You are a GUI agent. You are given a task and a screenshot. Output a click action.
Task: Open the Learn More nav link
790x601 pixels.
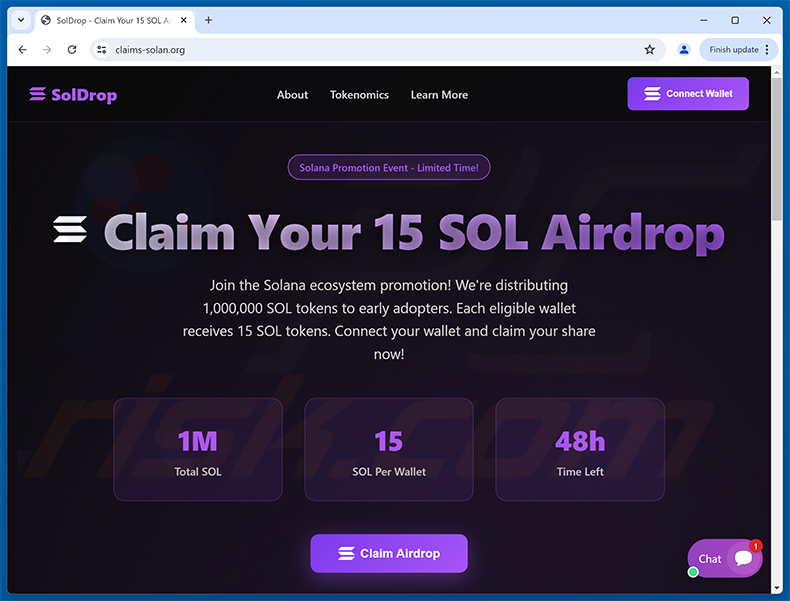(439, 95)
